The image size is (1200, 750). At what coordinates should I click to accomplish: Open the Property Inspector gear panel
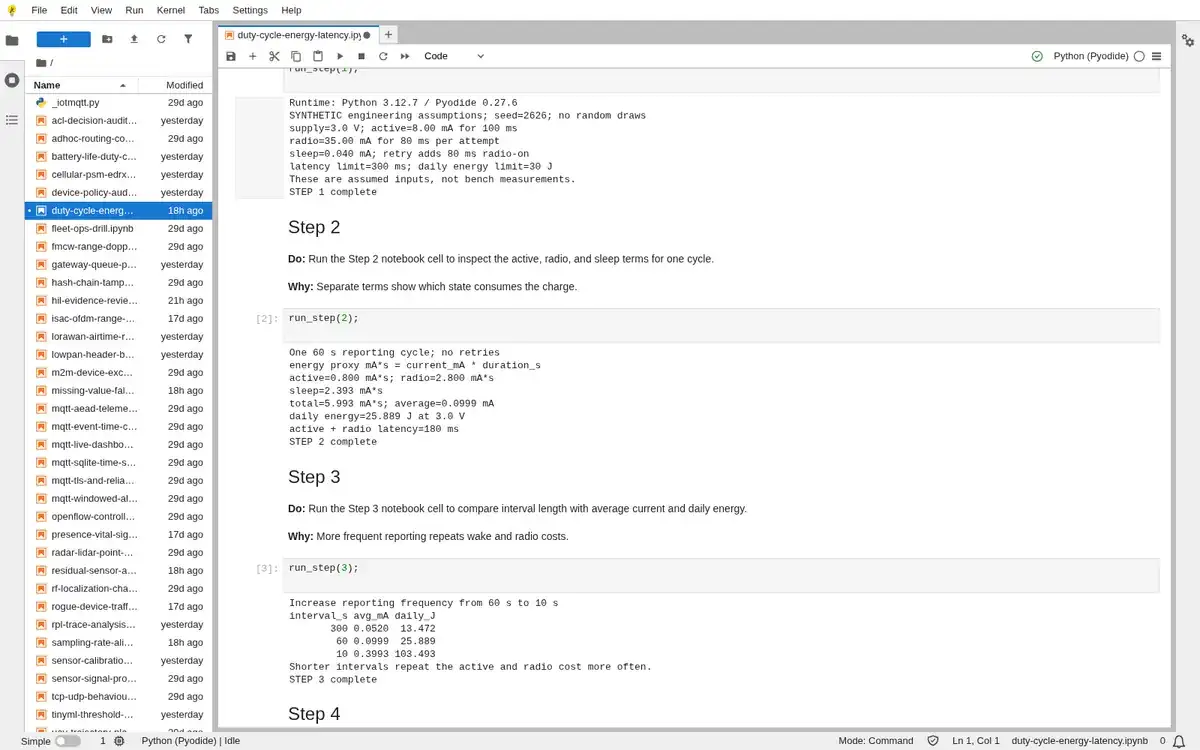click(1188, 41)
